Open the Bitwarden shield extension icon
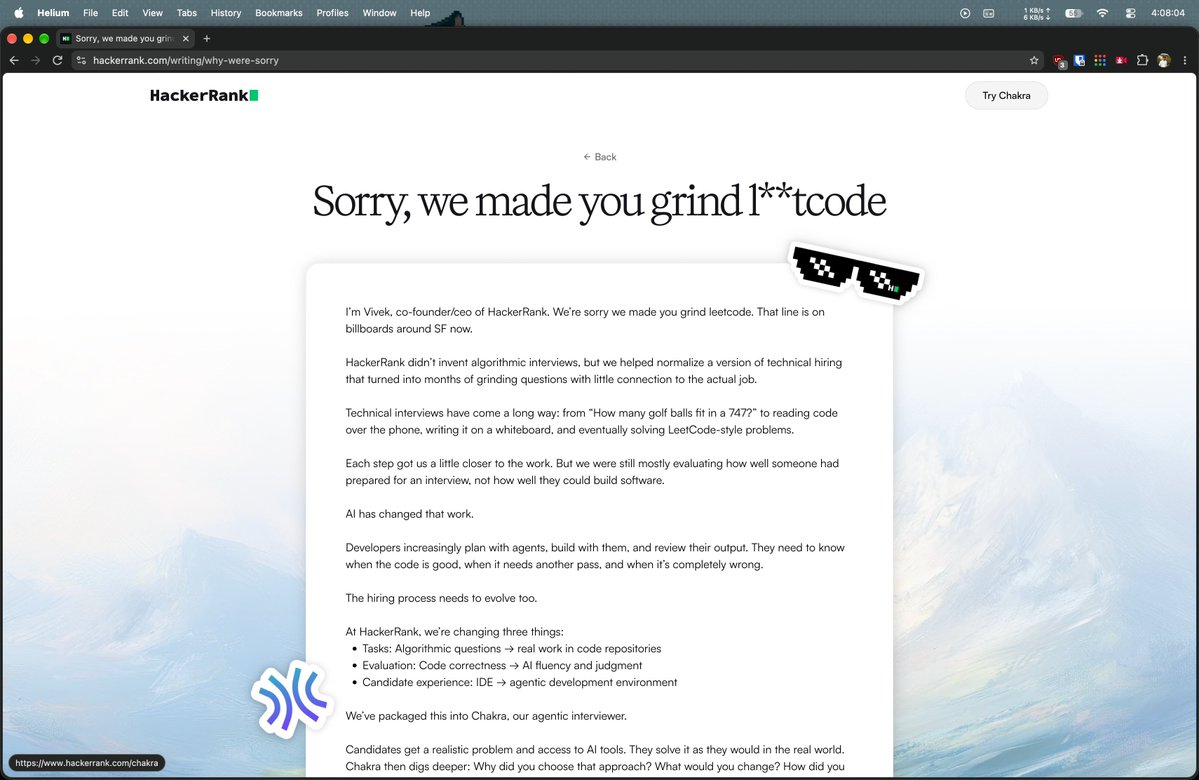Viewport: 1199px width, 780px height. pos(1080,60)
